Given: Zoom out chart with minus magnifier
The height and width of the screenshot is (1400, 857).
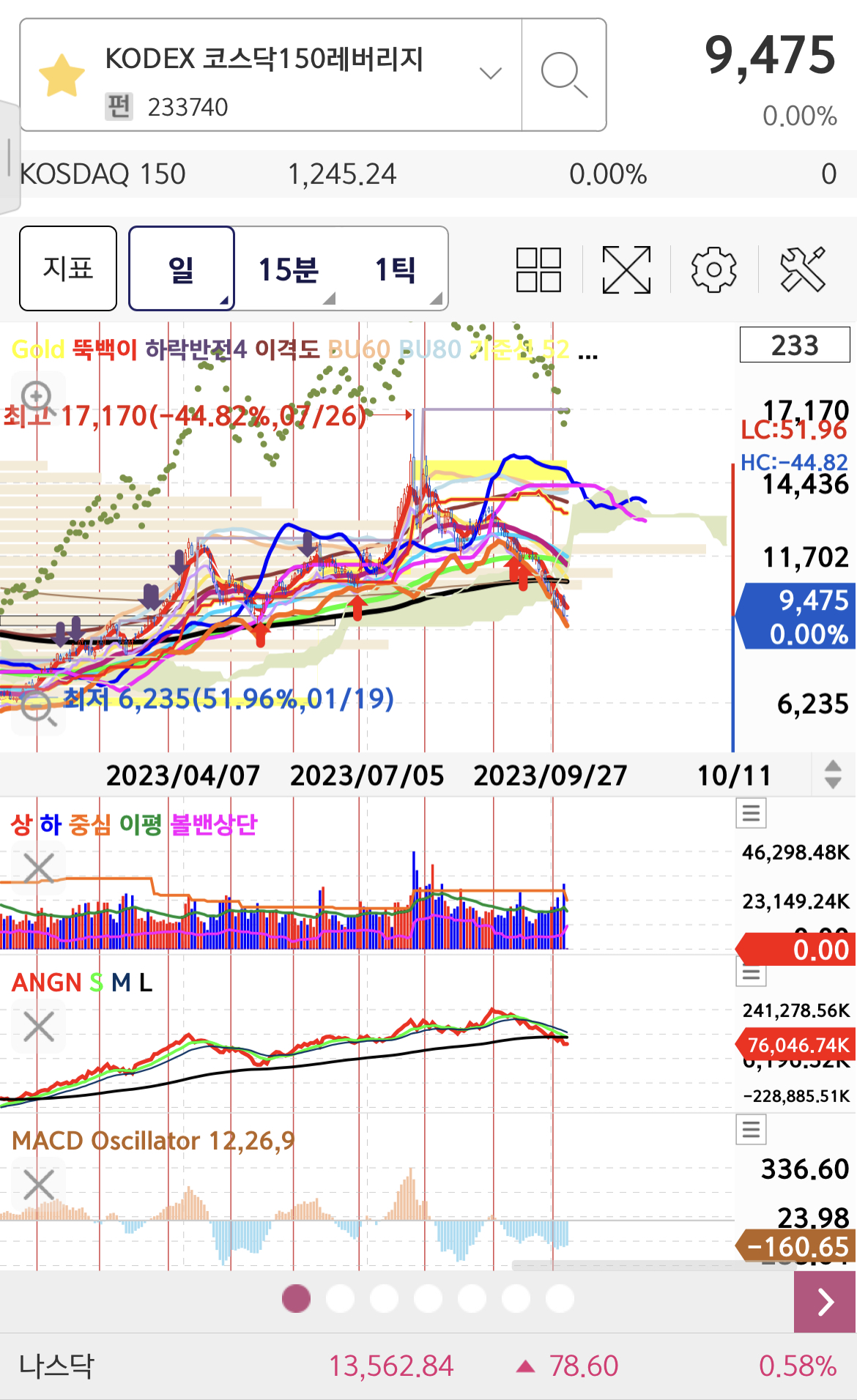Looking at the screenshot, I should [38, 709].
